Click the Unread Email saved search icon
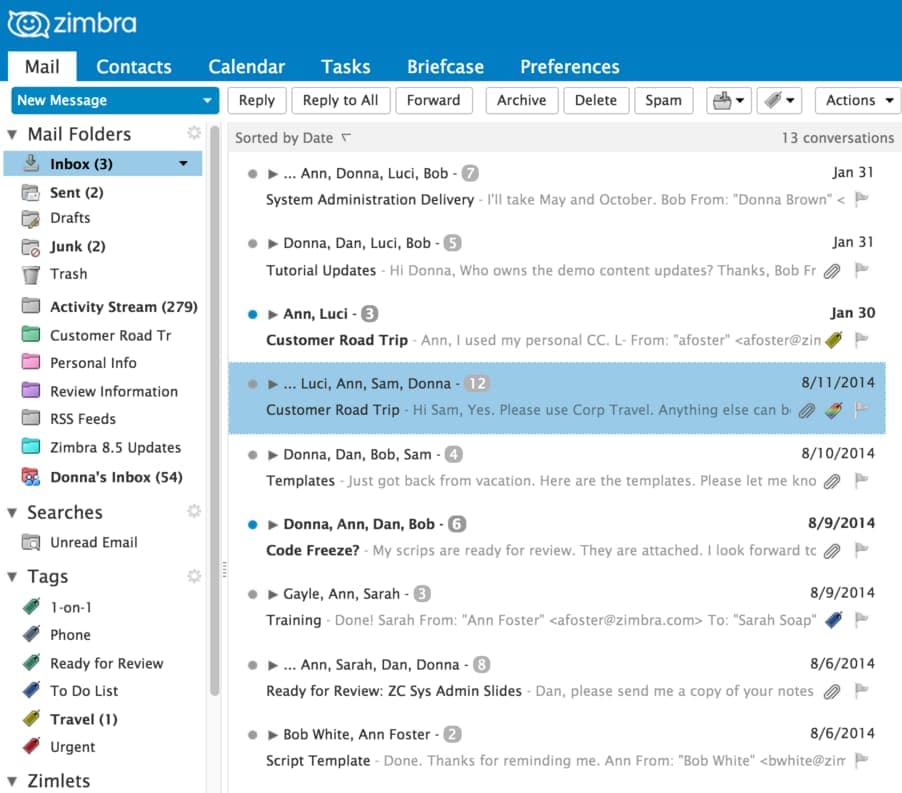Screen dimensions: 902x793 click(30, 542)
